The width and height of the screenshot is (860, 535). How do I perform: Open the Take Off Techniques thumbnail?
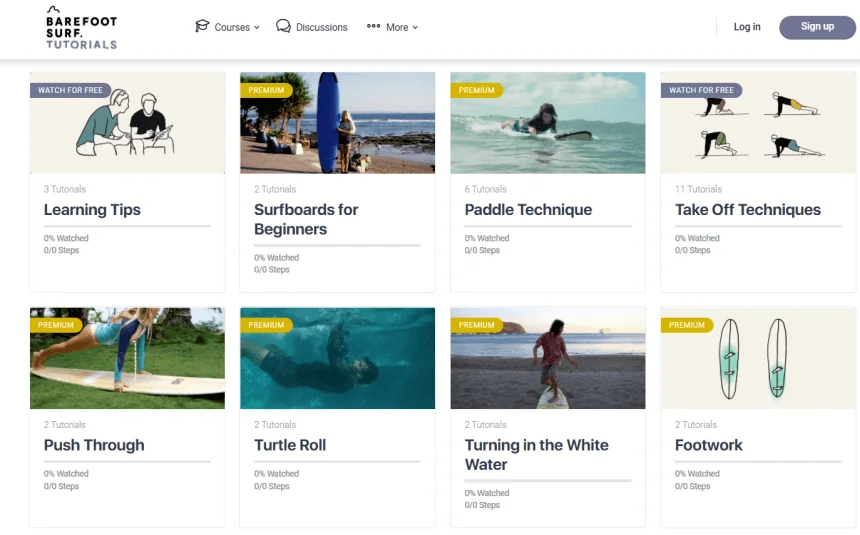758,123
